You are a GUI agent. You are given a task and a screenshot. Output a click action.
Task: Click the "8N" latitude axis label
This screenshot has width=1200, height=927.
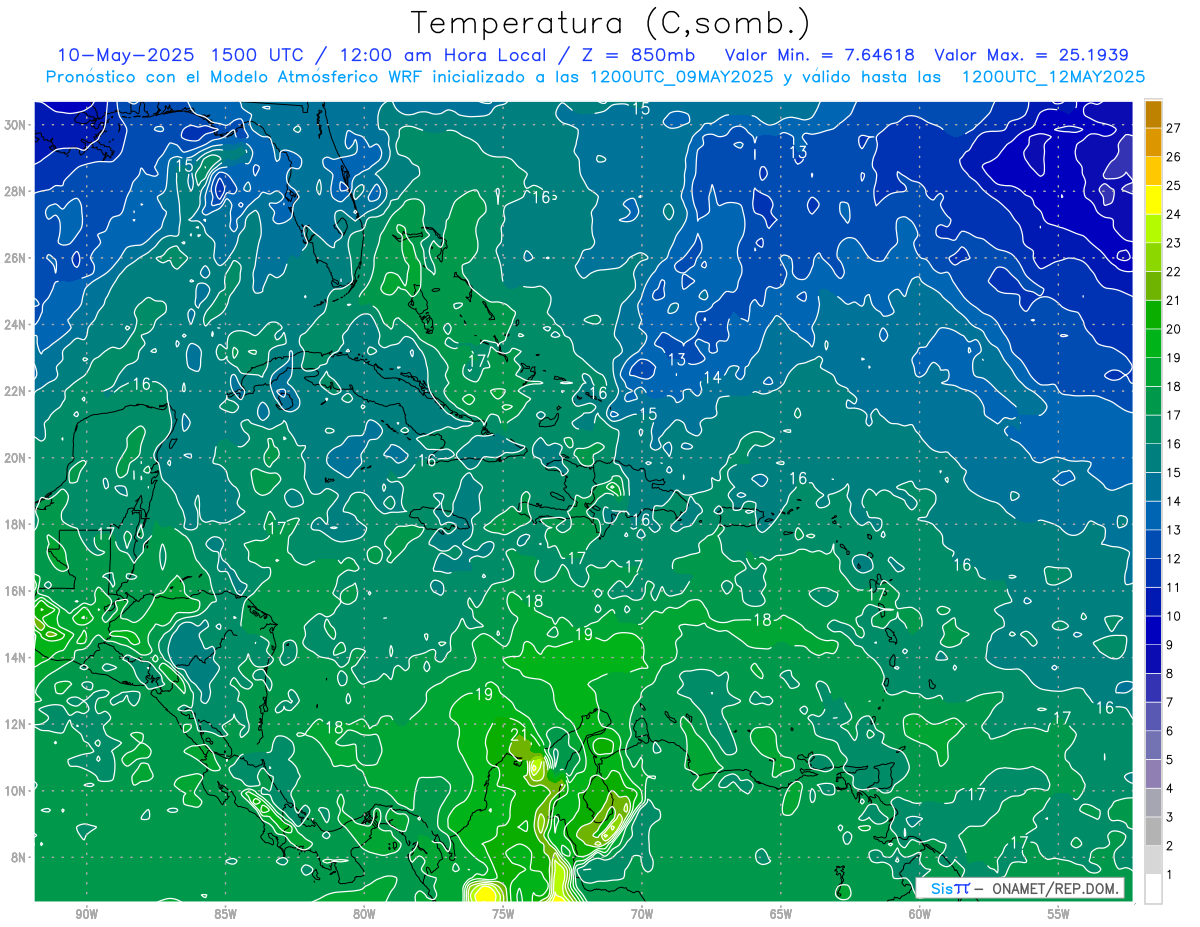[20, 857]
